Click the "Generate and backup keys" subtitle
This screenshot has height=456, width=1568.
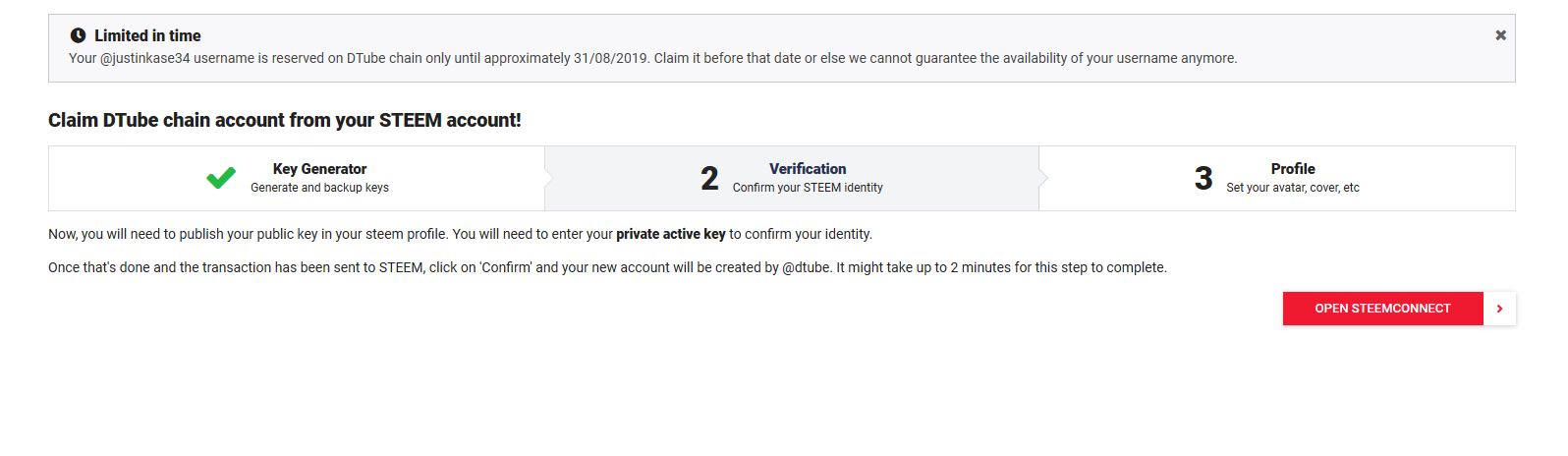pos(319,188)
